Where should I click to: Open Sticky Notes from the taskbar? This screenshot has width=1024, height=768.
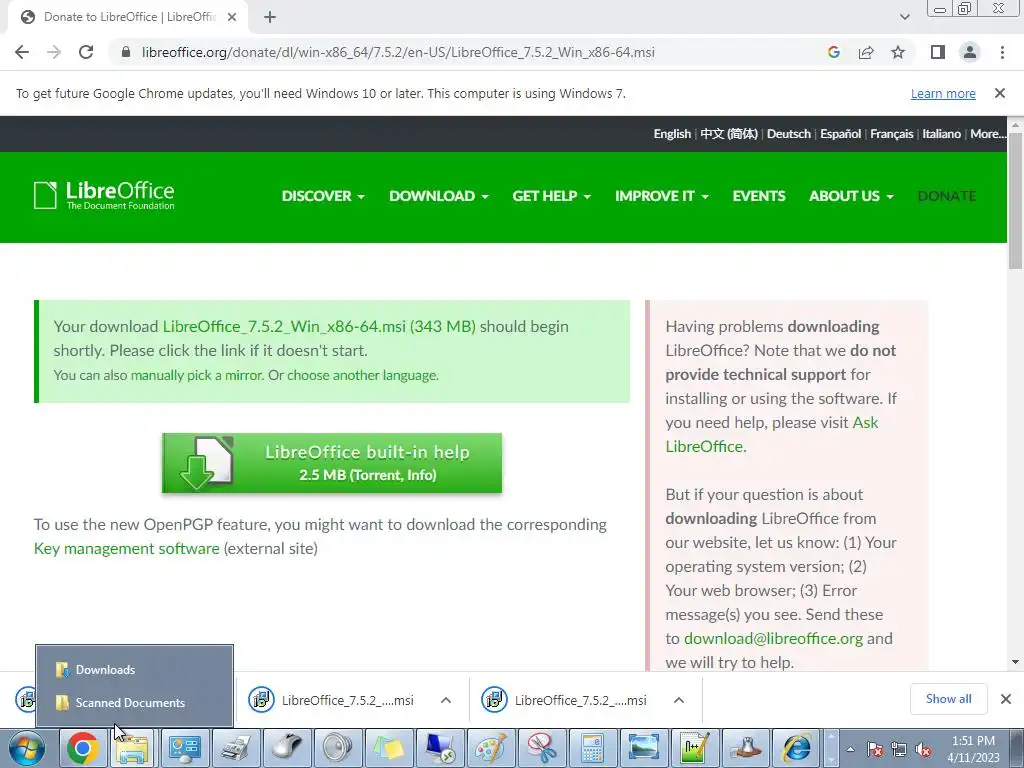[389, 748]
